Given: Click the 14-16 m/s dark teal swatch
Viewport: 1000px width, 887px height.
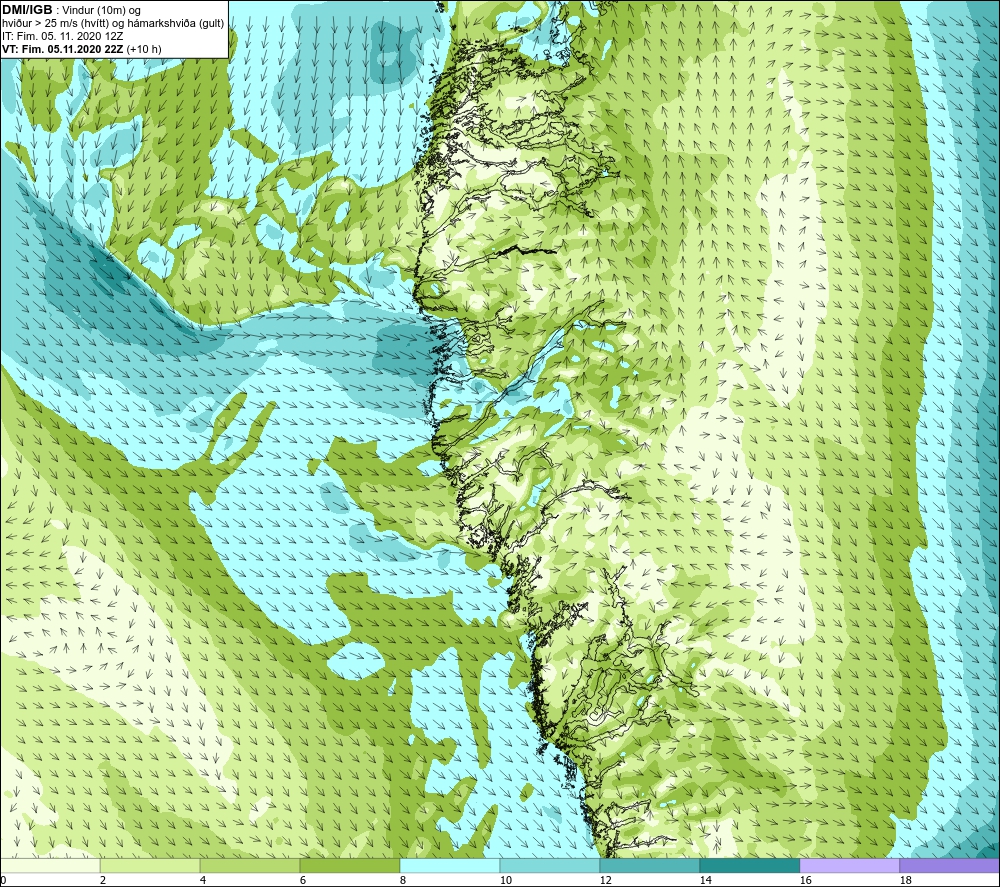Looking at the screenshot, I should point(749,865).
